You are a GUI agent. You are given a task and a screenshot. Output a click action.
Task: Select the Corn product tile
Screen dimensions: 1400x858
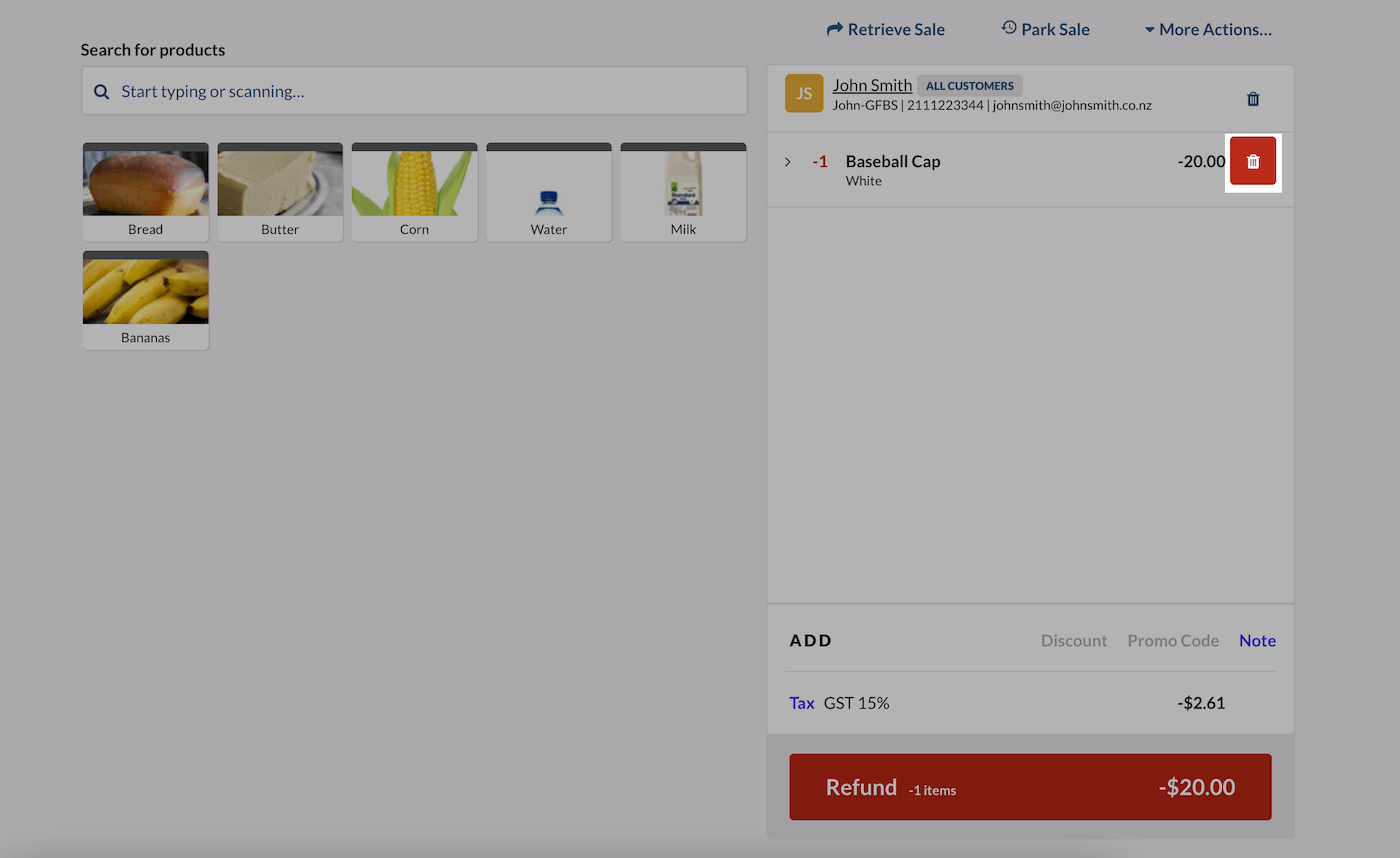point(414,191)
